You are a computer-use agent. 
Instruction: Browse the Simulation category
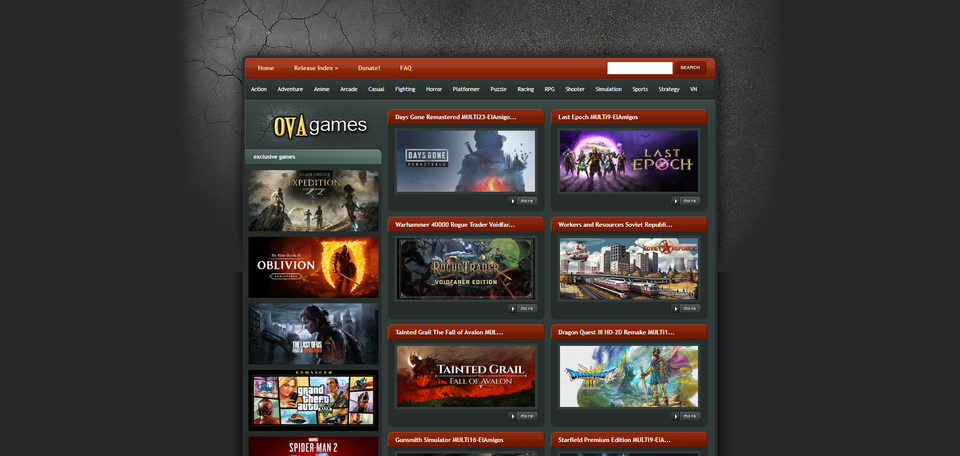click(609, 89)
